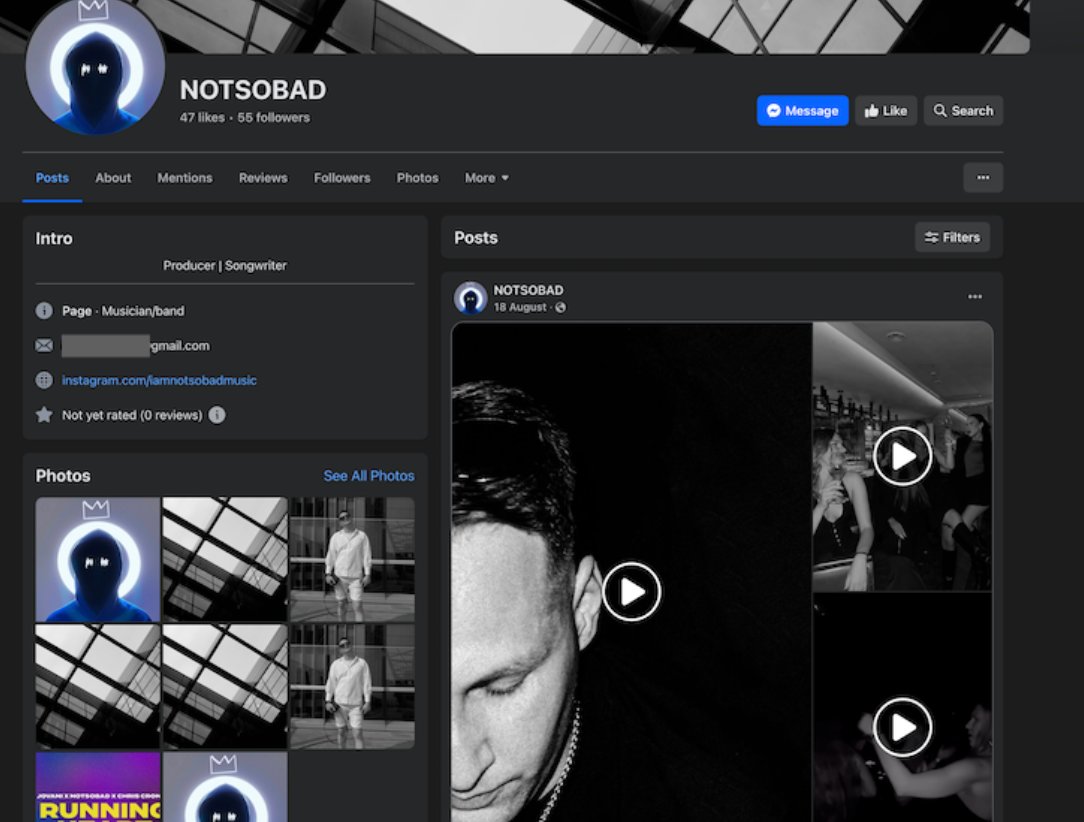Switch to the Posts tab
The width and height of the screenshot is (1084, 822).
52,178
